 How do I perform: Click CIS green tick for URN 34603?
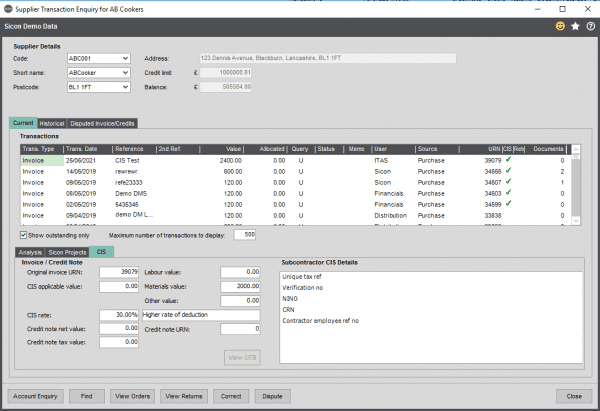[508, 192]
